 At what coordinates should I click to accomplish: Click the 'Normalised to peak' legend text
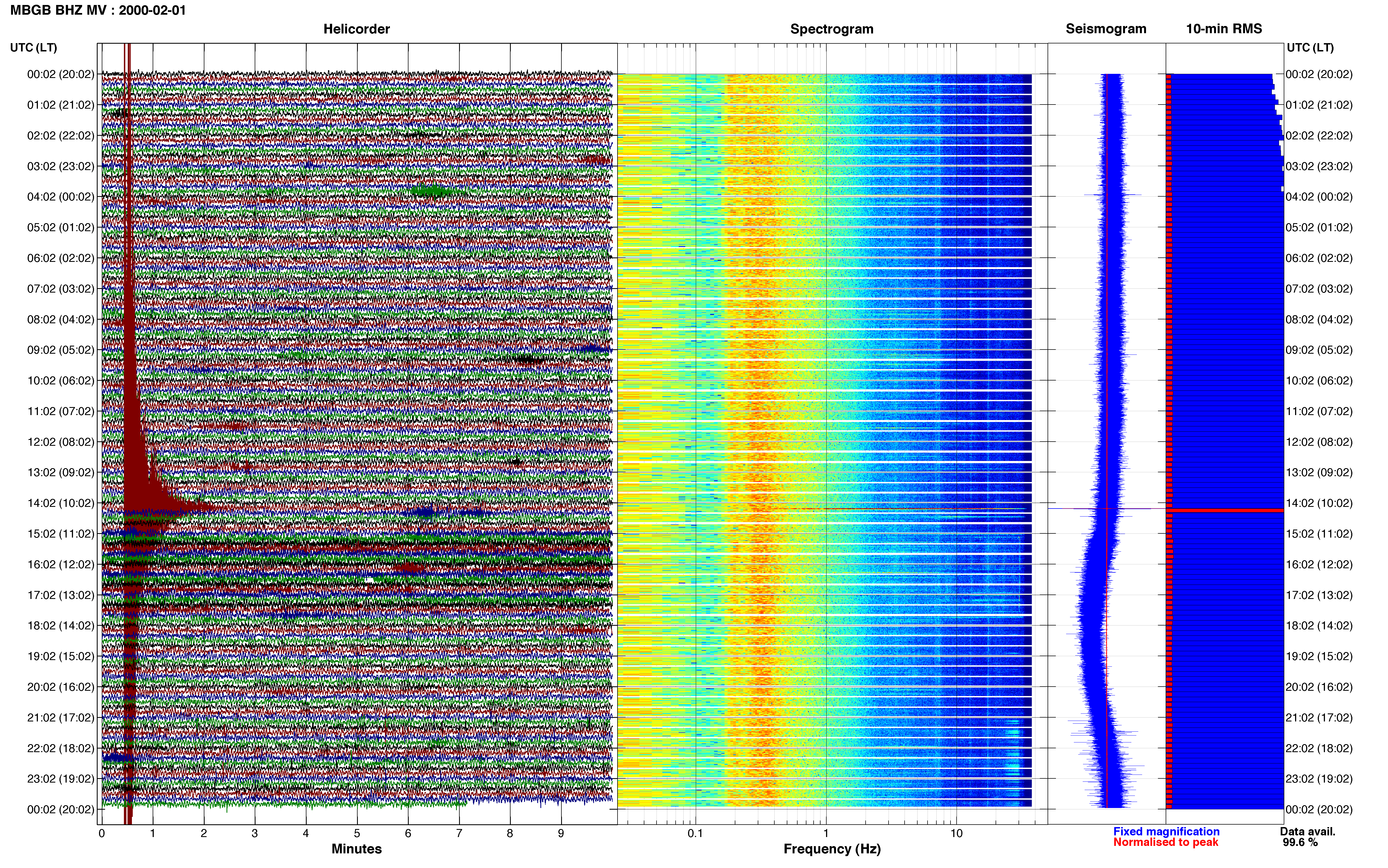pyautogui.click(x=1166, y=842)
